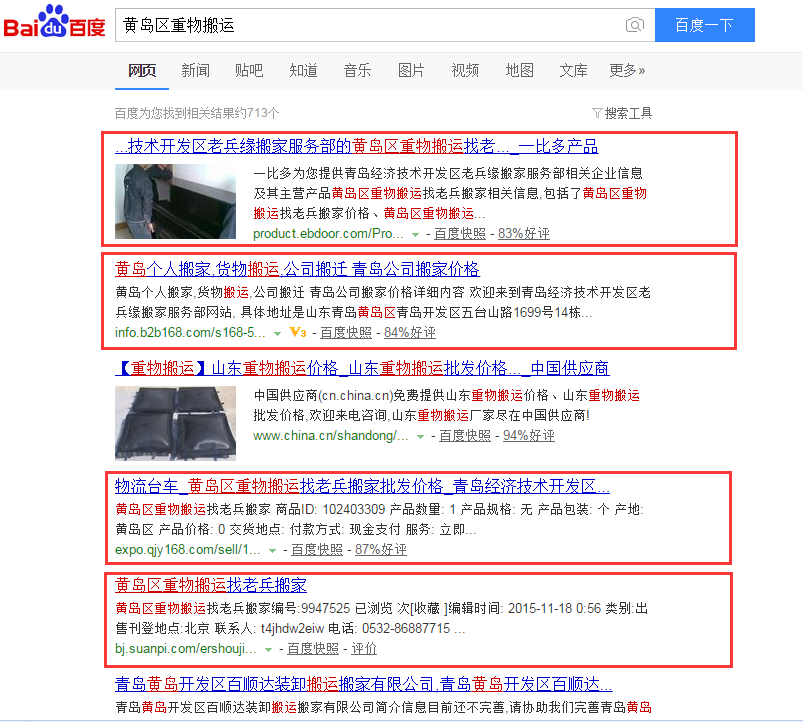Expand dropdown arrow beside expo.qjy168.com URL
Viewport: 803px width, 722px height.
272,550
